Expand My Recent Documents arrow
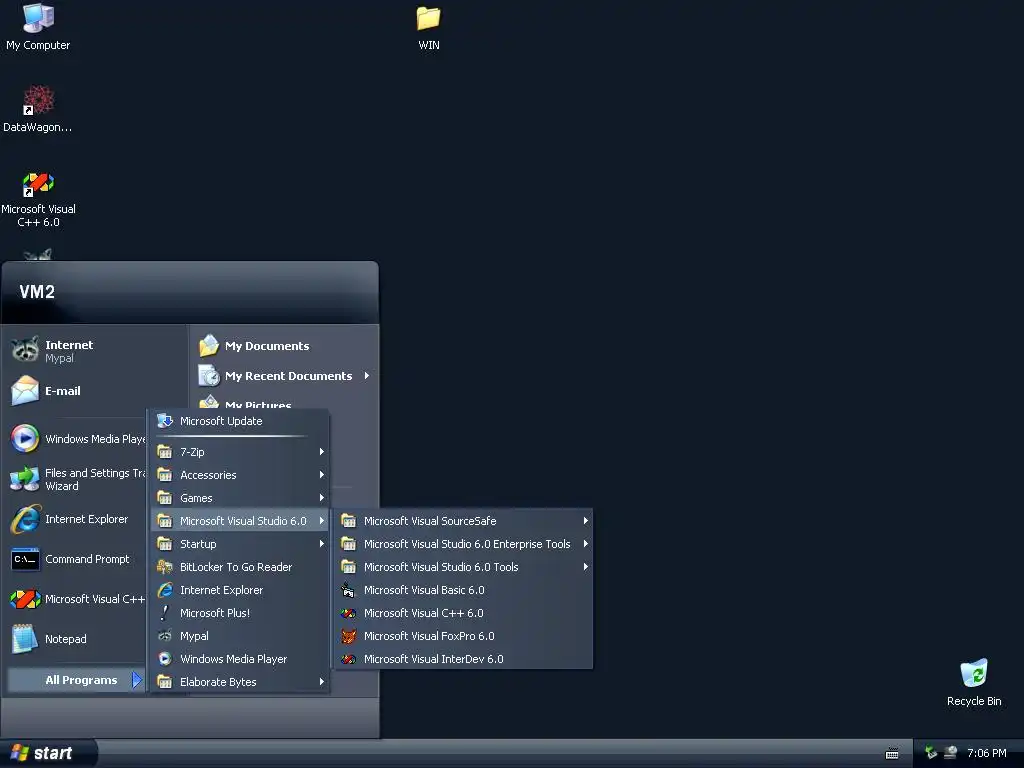This screenshot has width=1024, height=768. (x=366, y=376)
